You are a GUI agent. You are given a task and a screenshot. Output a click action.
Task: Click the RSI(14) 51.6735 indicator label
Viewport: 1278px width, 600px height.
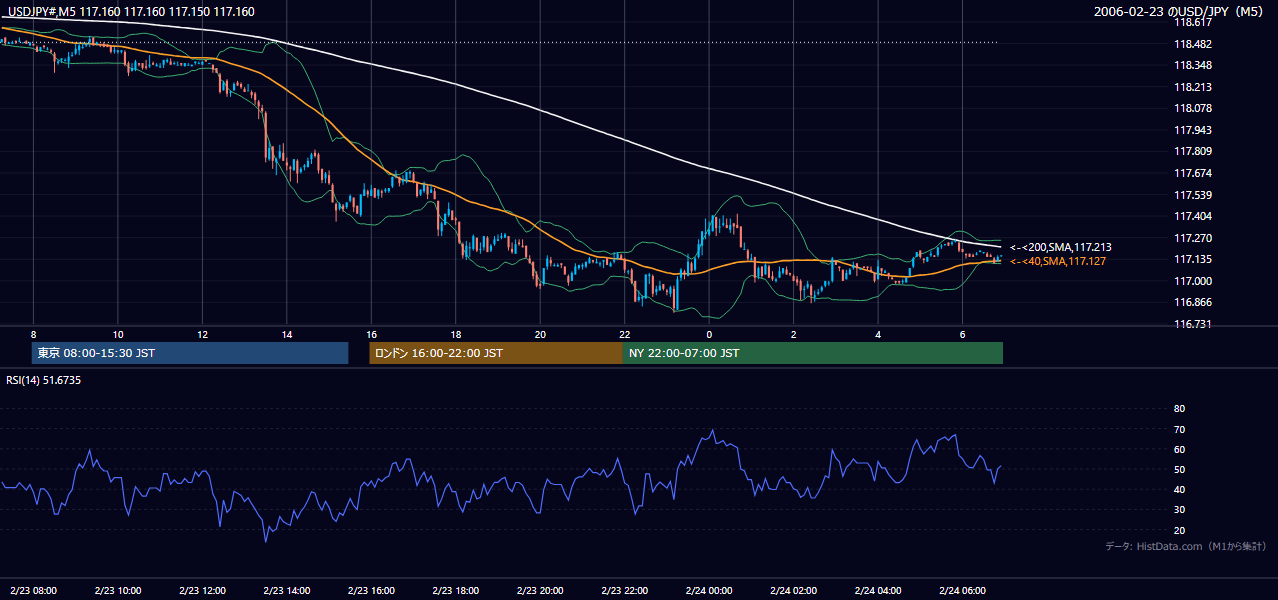pos(44,380)
